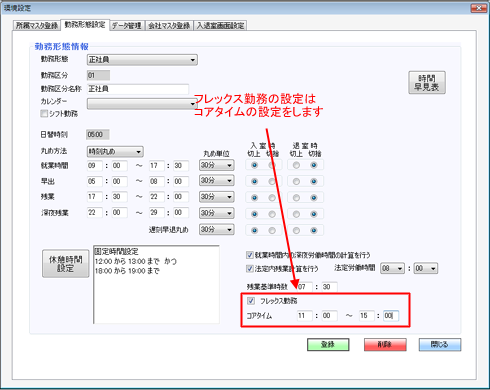The height and width of the screenshot is (390, 490).
Task: Select 入室時 切上 radio for 早出
Action: [x=255, y=182]
